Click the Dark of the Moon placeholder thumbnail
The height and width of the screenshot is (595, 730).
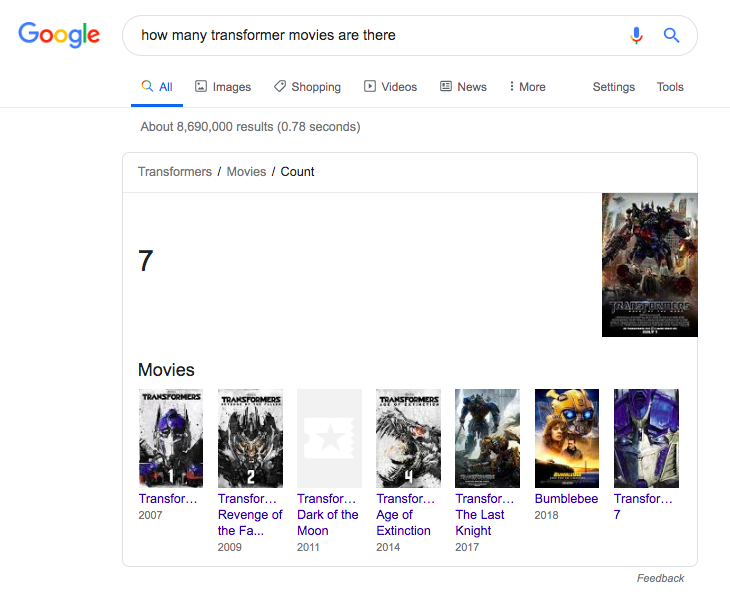(x=329, y=438)
